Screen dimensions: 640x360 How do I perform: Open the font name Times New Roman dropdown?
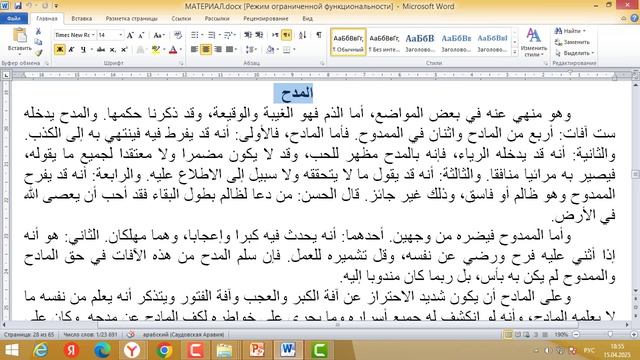(93, 35)
